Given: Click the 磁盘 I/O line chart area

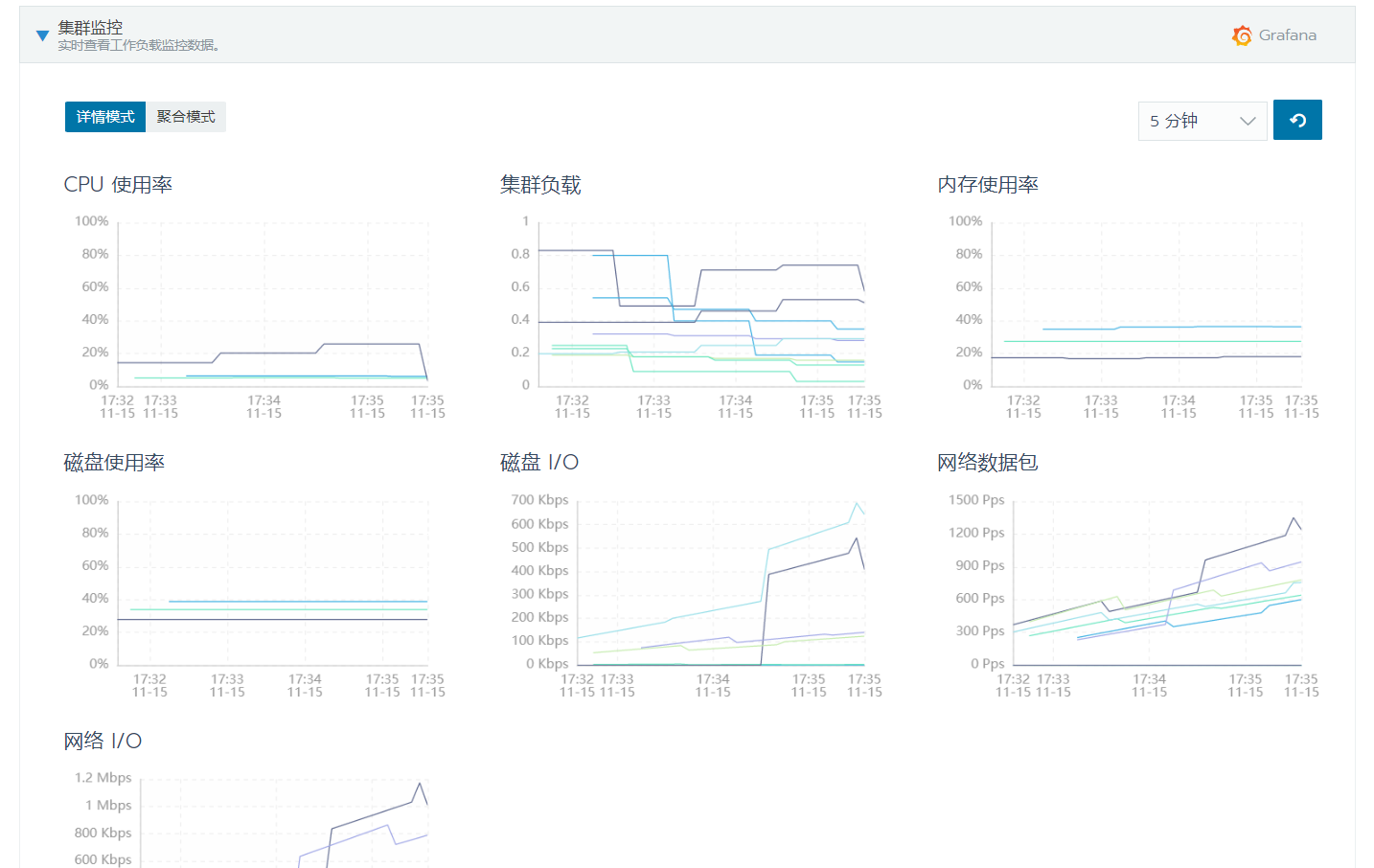Looking at the screenshot, I should [x=721, y=582].
